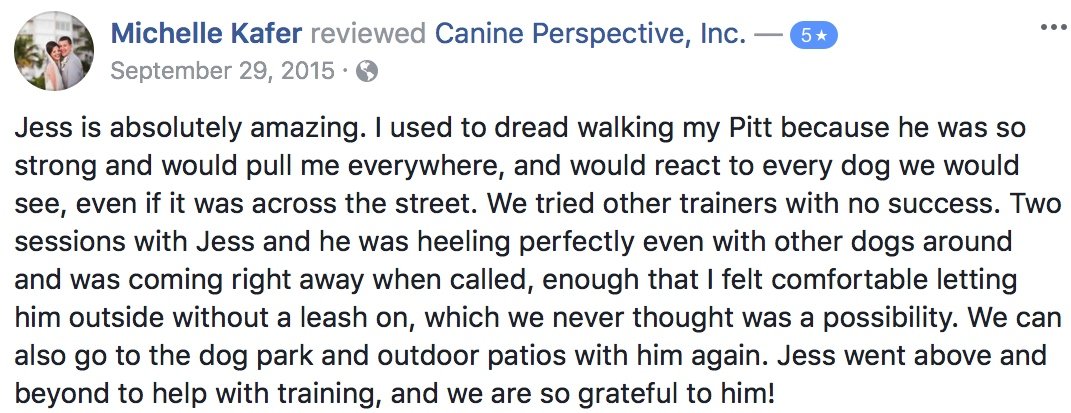Viewport: 1071px width, 413px height.
Task: Open the September 29, 2015 timestamp
Action: 223,71
